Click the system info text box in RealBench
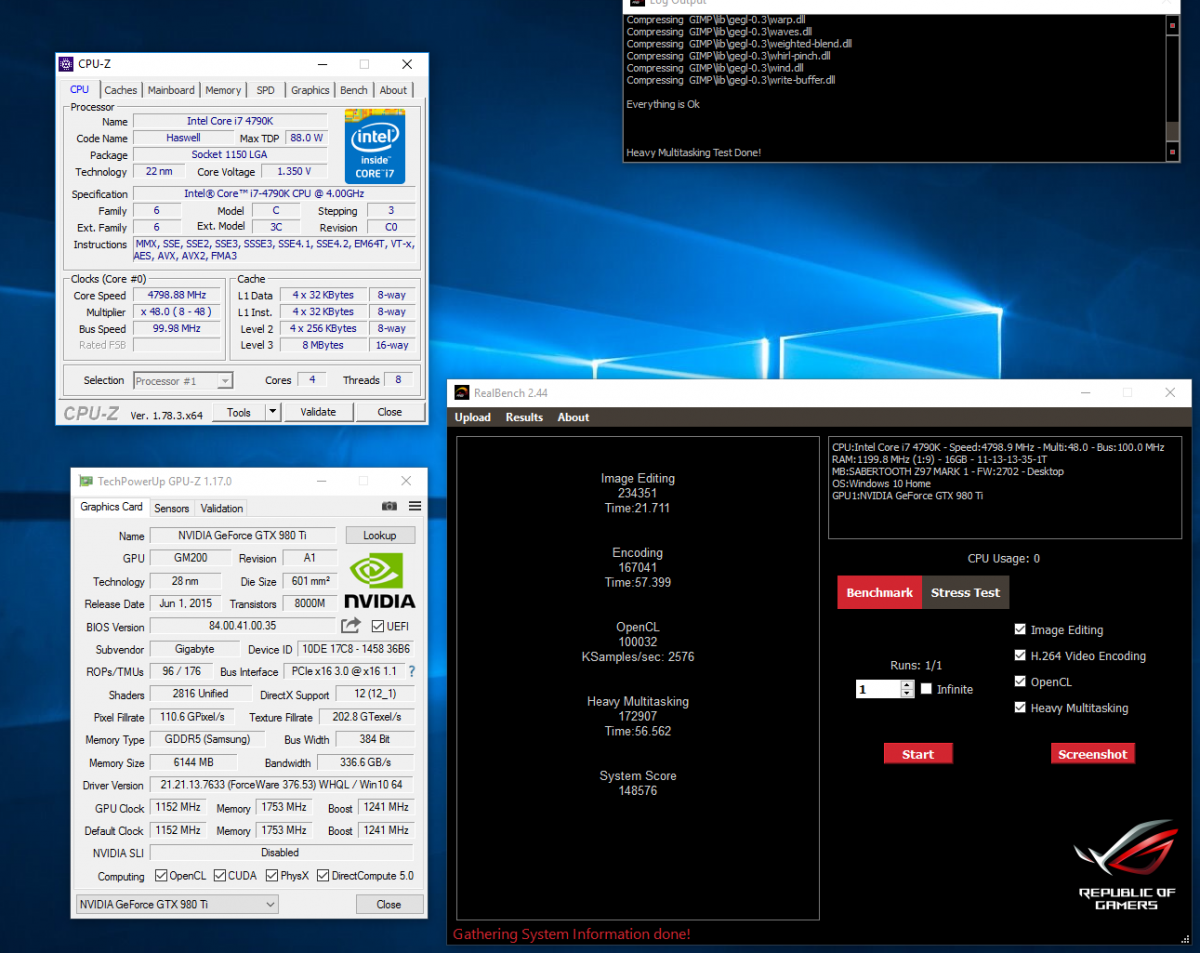Viewport: 1200px width, 953px height. (x=1005, y=488)
